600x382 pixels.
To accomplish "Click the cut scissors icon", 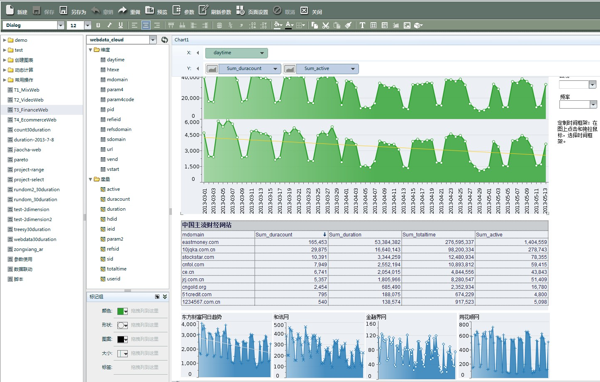I will [326, 25].
